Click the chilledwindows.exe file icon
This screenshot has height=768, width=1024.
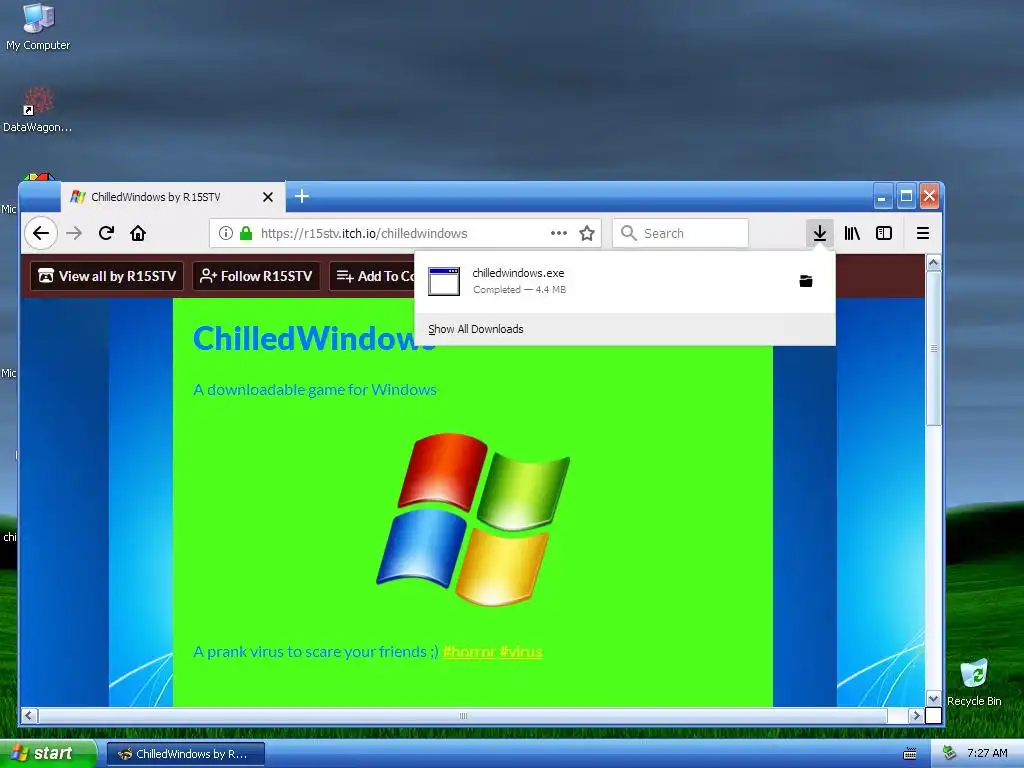pos(444,281)
